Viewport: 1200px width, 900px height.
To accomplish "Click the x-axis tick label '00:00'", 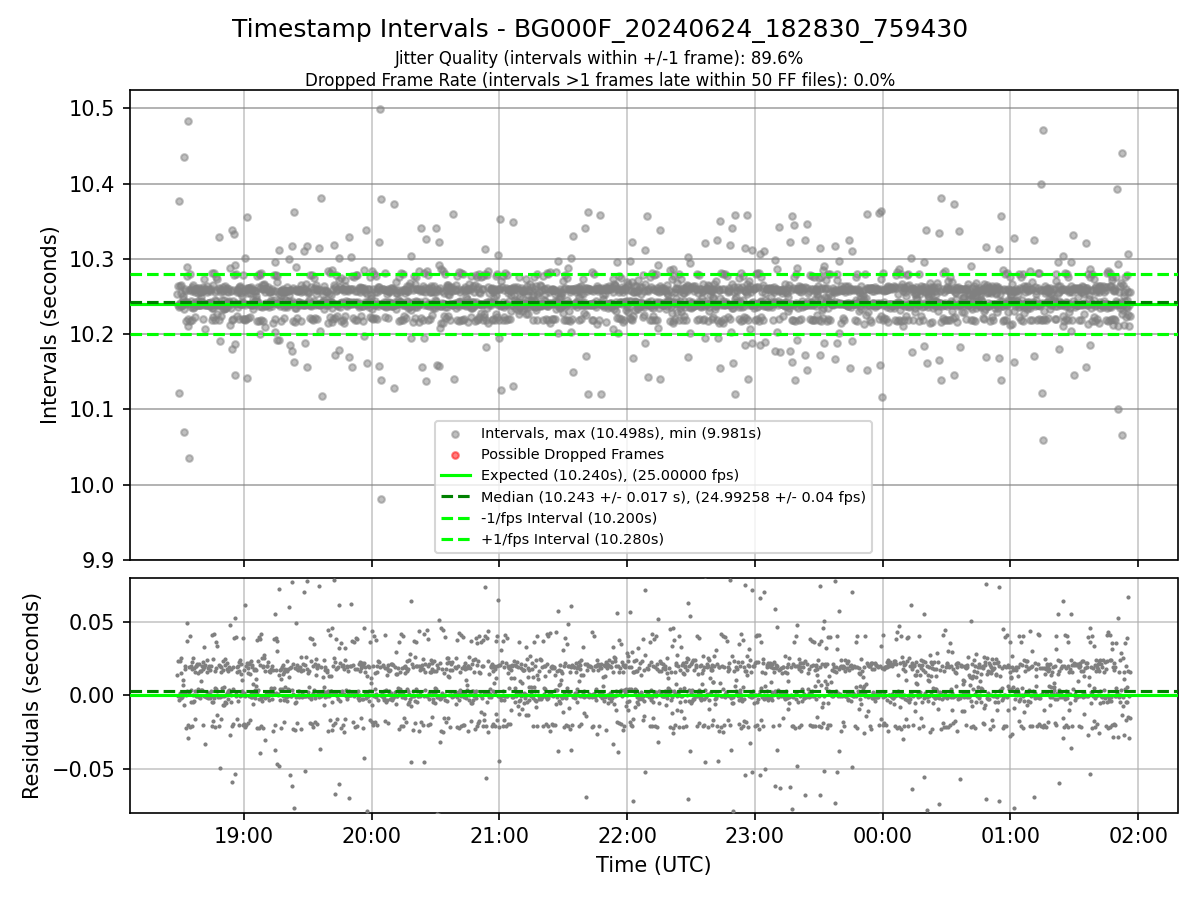I will coord(882,836).
